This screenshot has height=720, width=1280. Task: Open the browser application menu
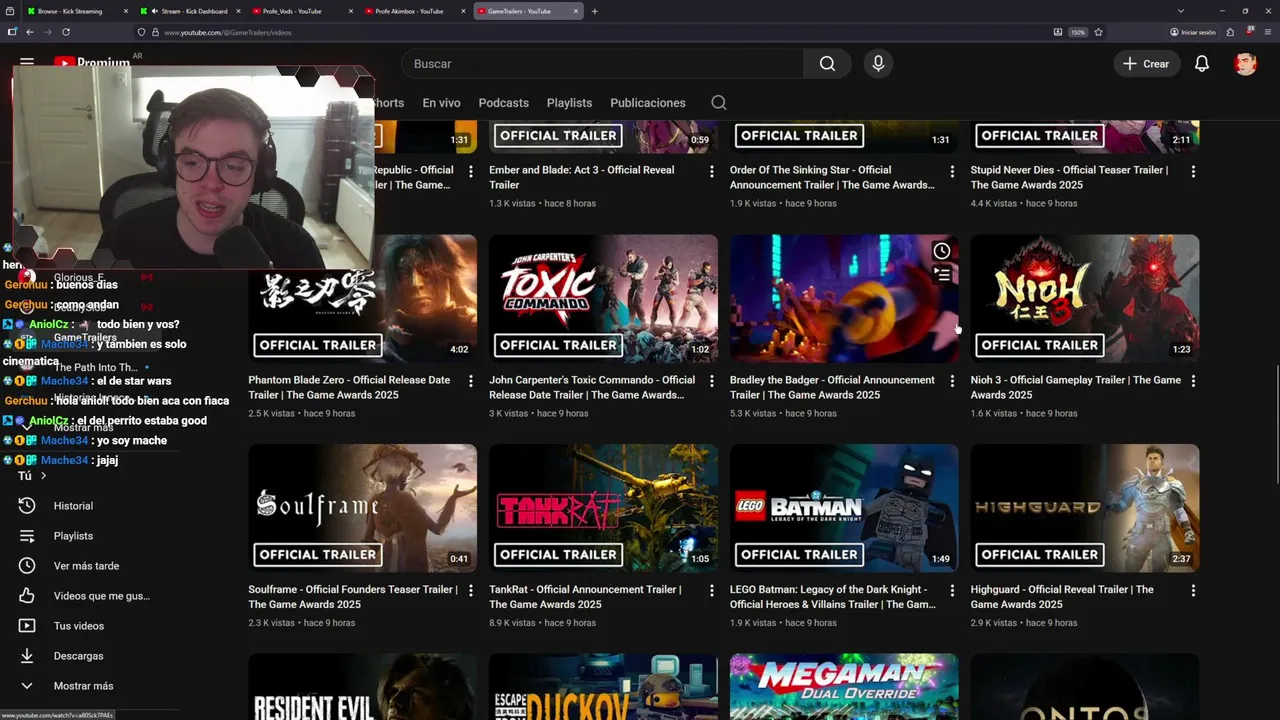click(1266, 32)
